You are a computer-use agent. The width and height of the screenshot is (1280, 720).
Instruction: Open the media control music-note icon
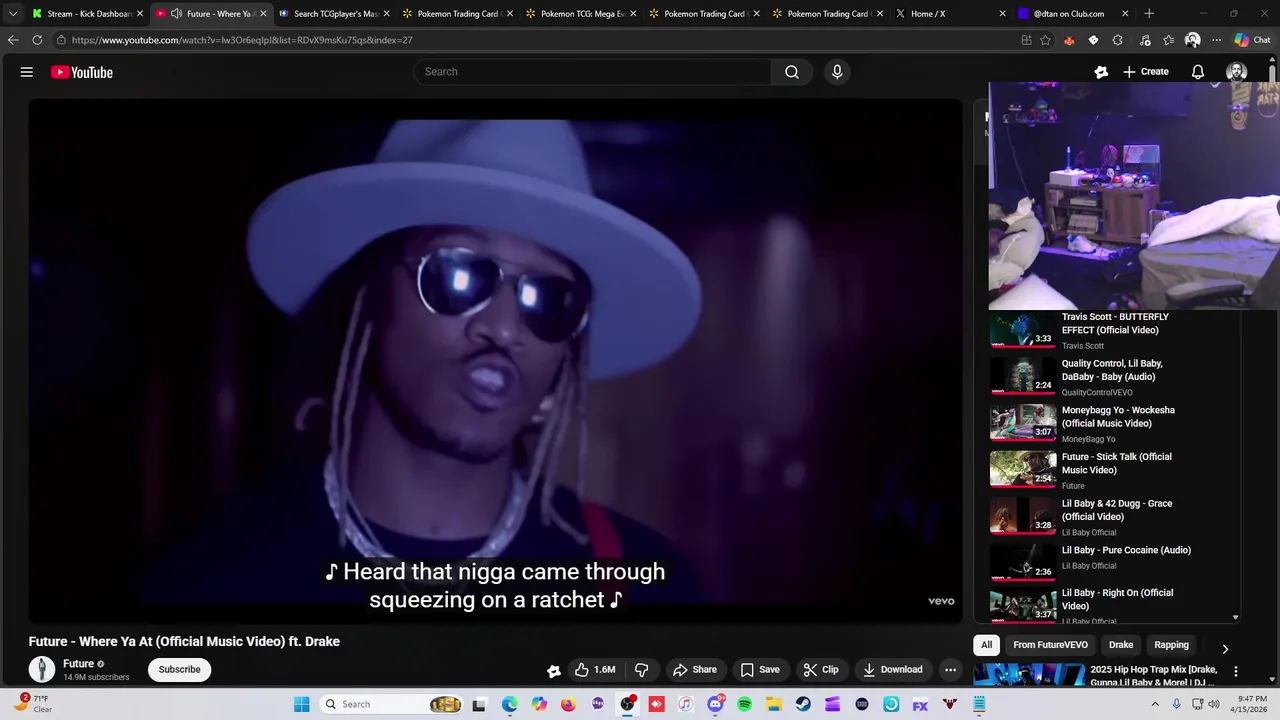click(1145, 40)
